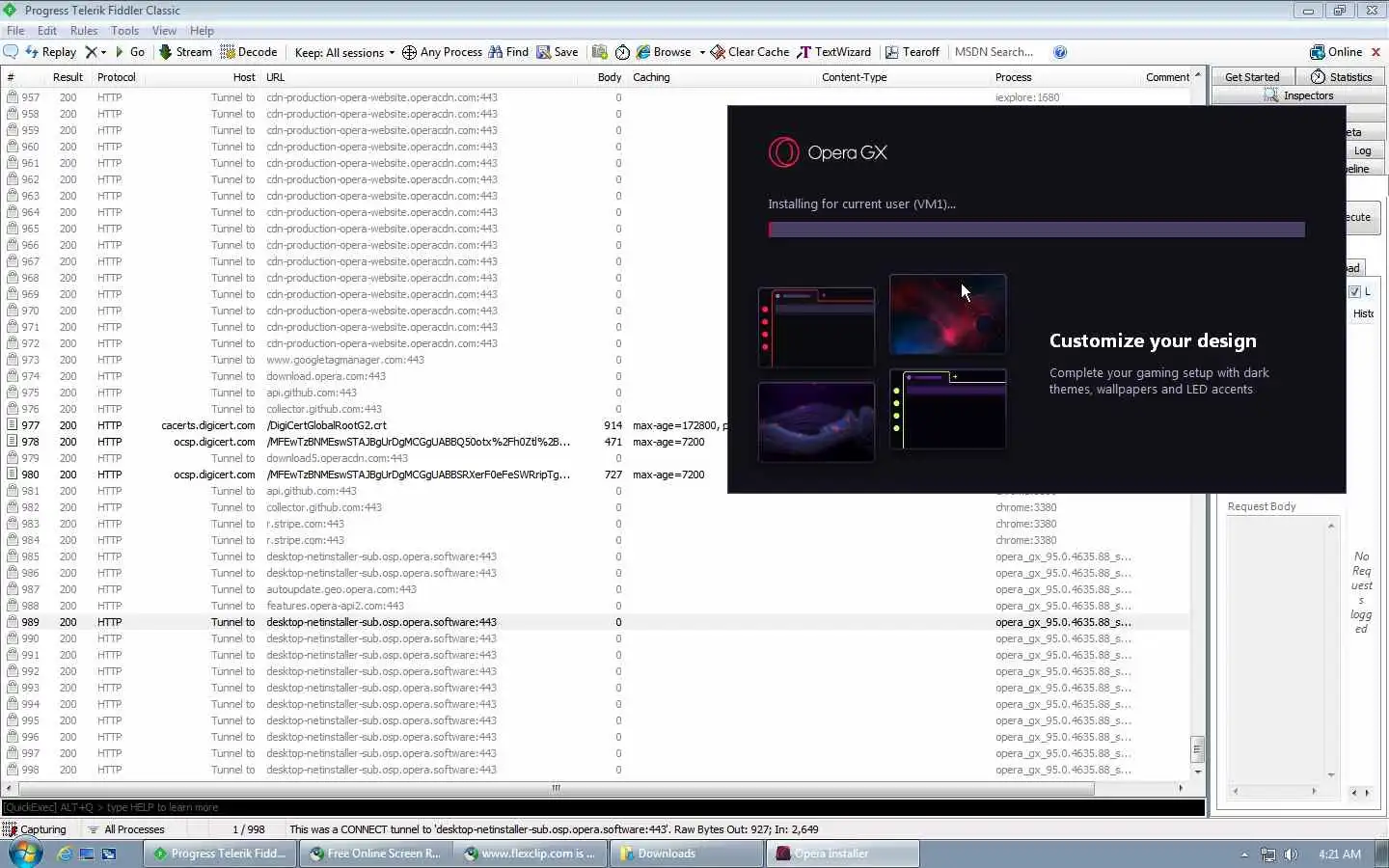Click the session list vertical scrollbar thumb

[x=1198, y=748]
